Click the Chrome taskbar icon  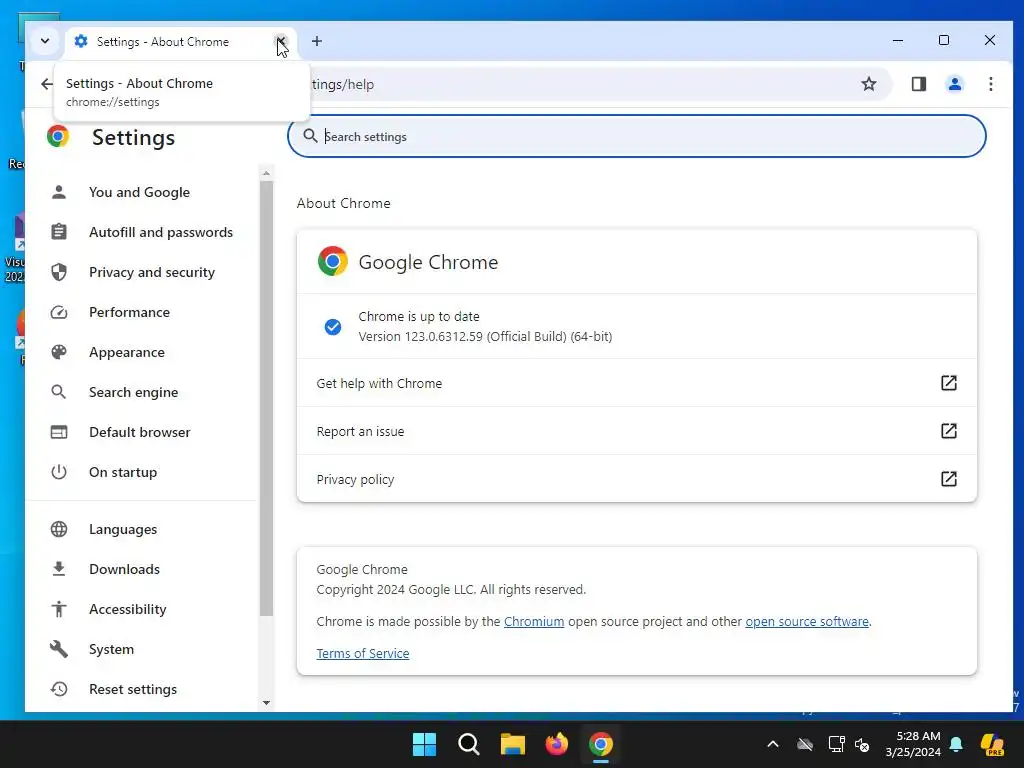(601, 744)
